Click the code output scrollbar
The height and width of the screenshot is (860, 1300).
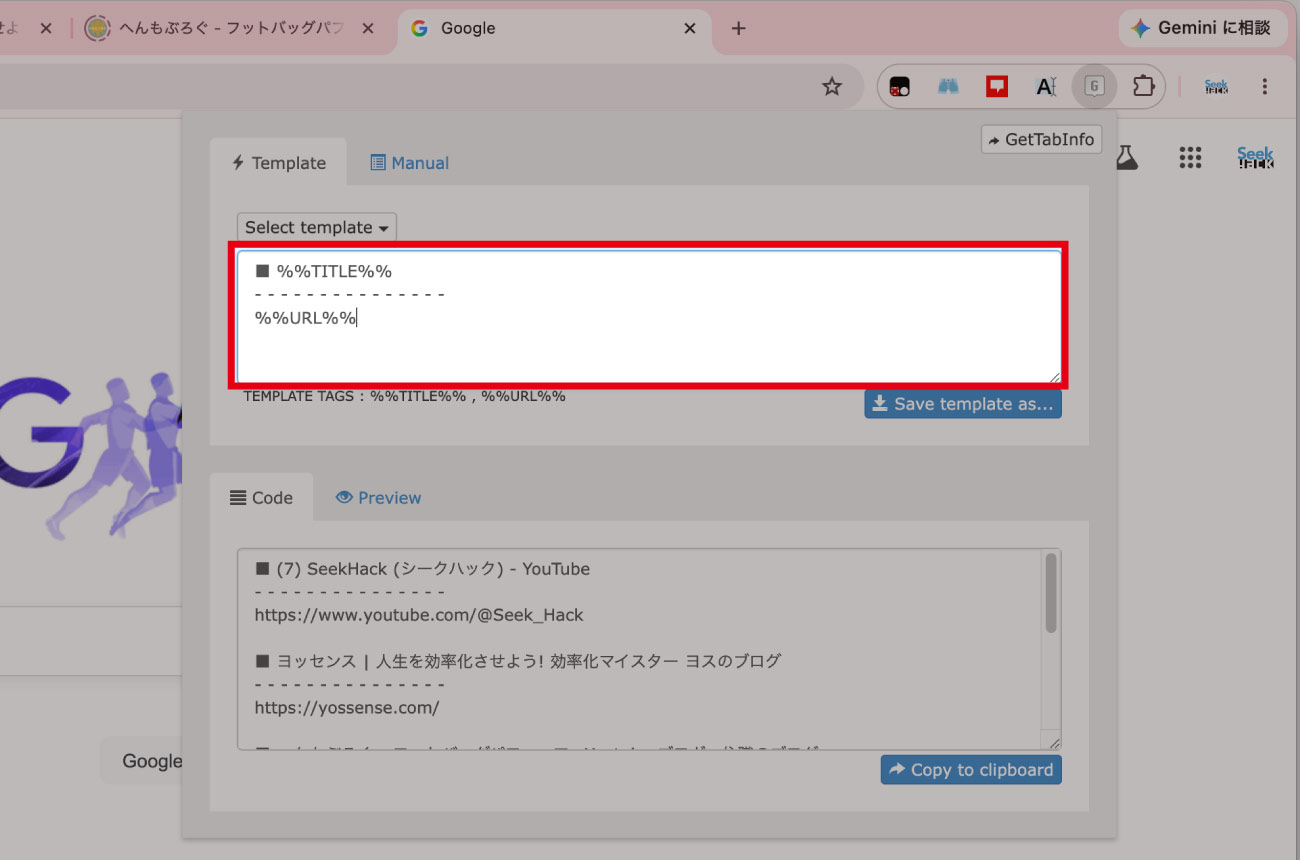point(1051,593)
